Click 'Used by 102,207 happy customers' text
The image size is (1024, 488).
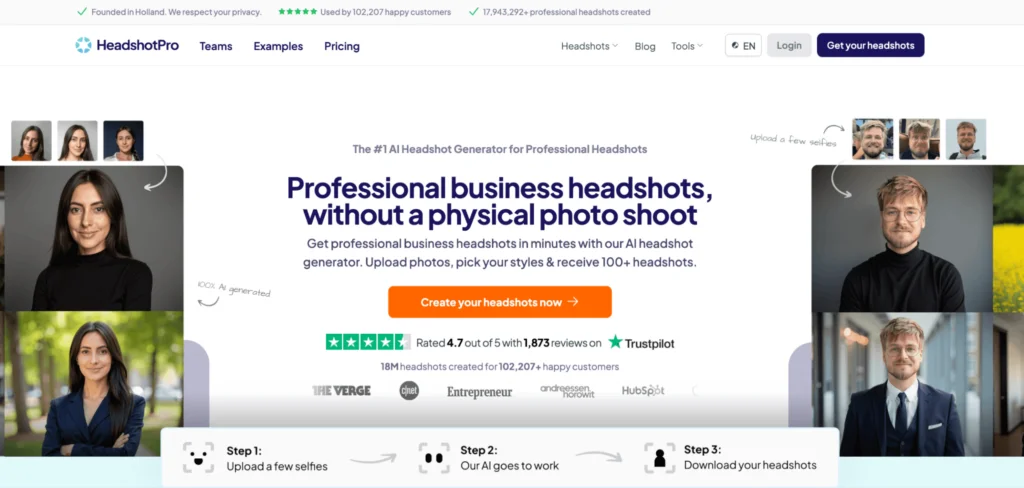pos(385,12)
